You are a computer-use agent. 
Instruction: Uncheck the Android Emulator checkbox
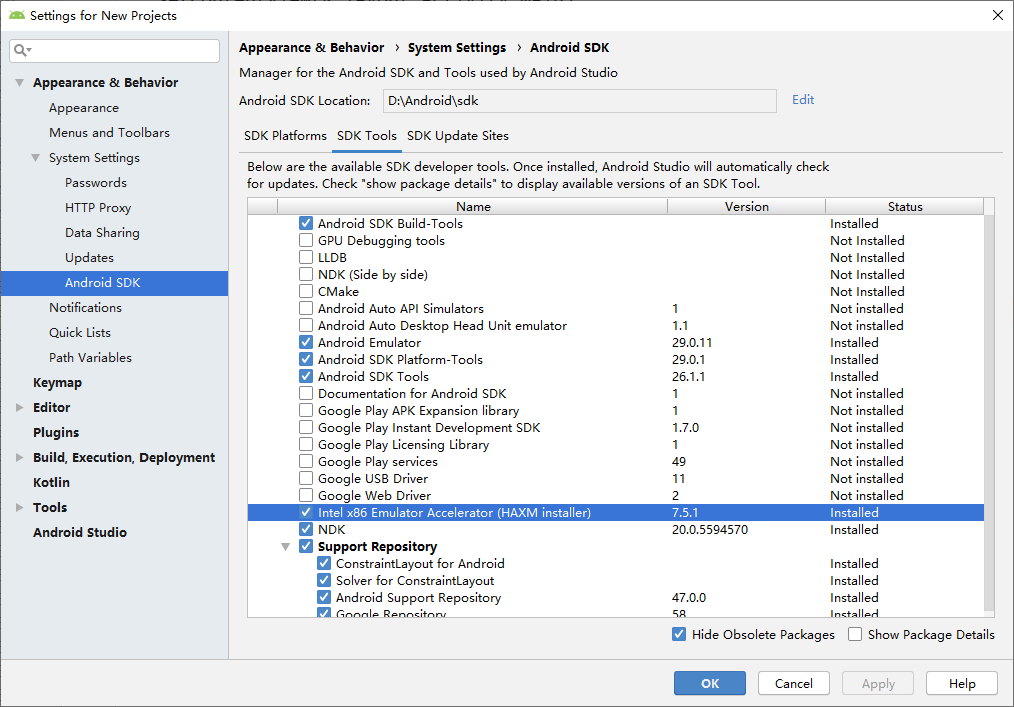[x=306, y=343]
